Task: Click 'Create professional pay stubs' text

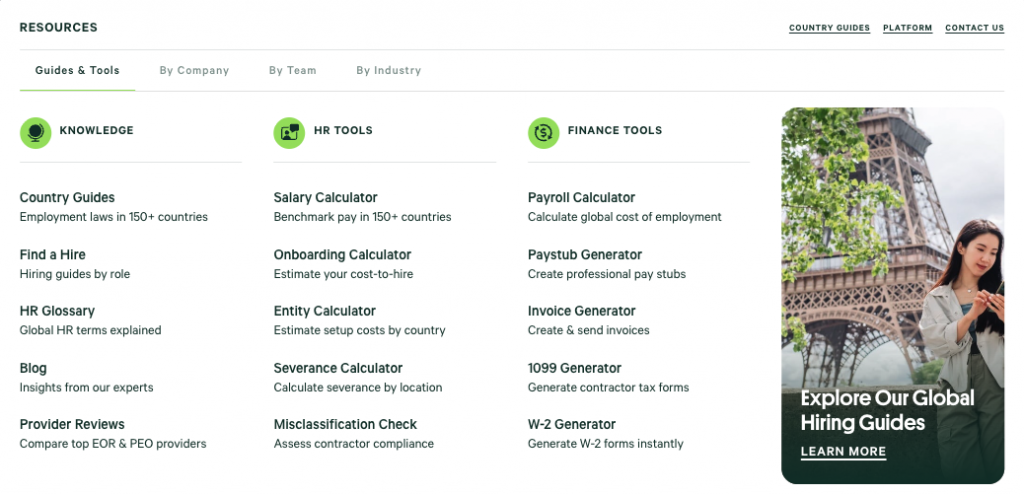Action: [x=607, y=274]
